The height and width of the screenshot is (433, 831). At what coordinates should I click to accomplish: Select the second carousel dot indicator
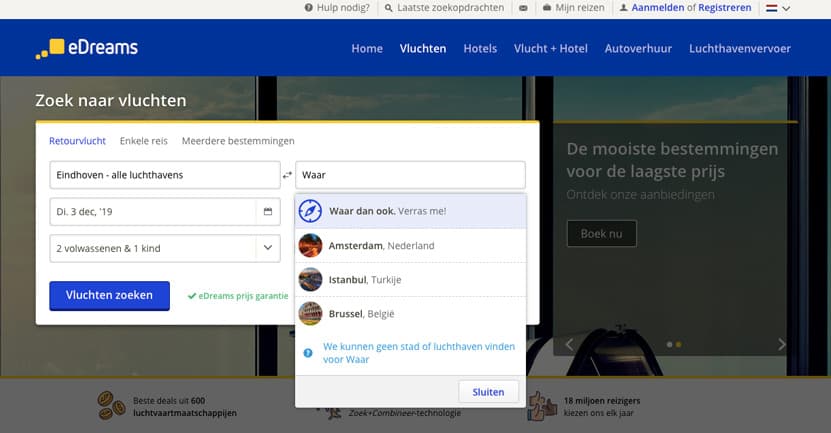click(678, 344)
